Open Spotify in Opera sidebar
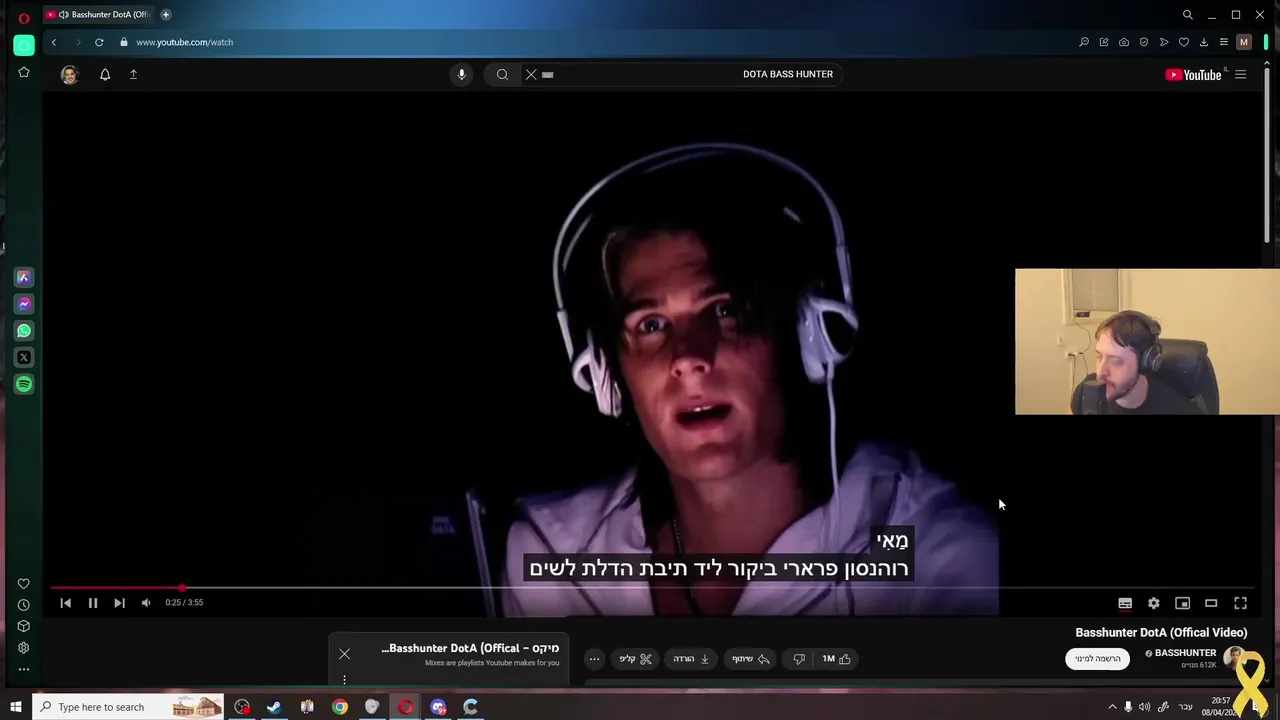This screenshot has height=720, width=1280. click(24, 384)
